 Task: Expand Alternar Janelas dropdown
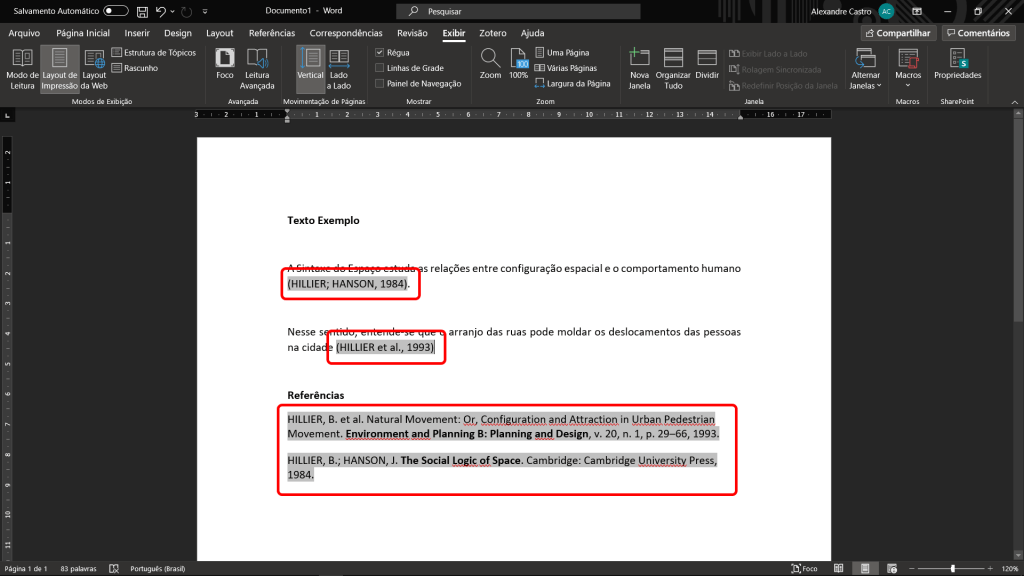point(865,68)
